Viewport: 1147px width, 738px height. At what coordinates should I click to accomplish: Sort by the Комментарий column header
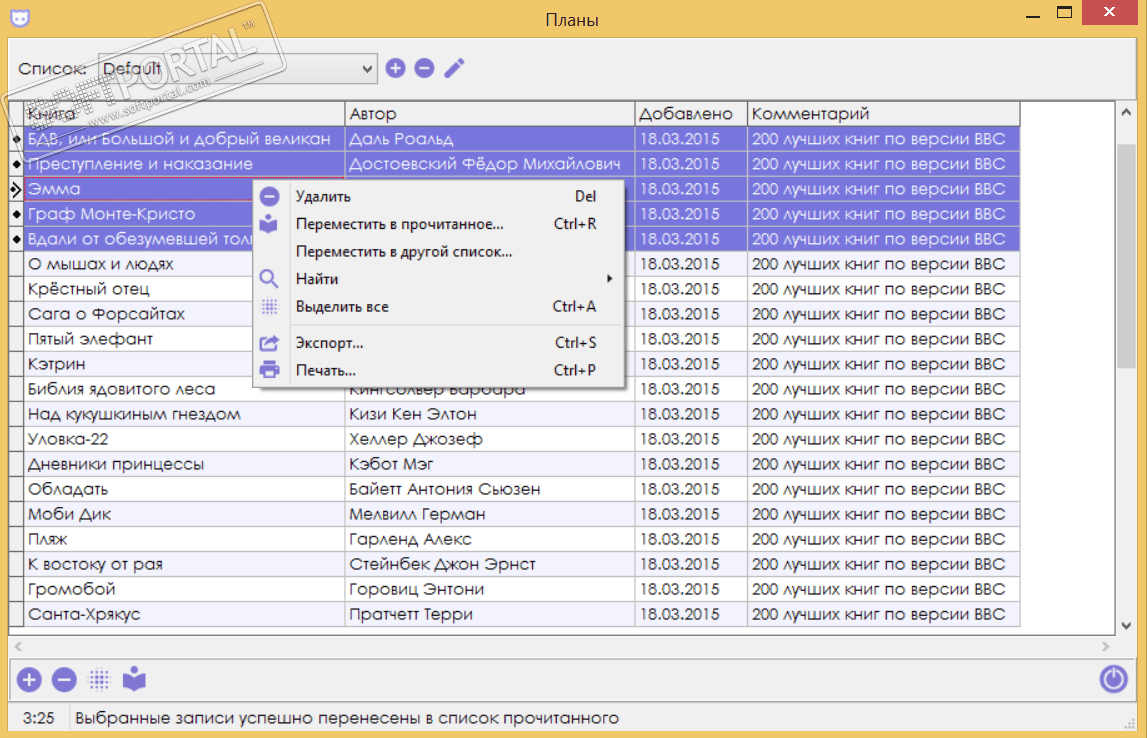coord(884,113)
